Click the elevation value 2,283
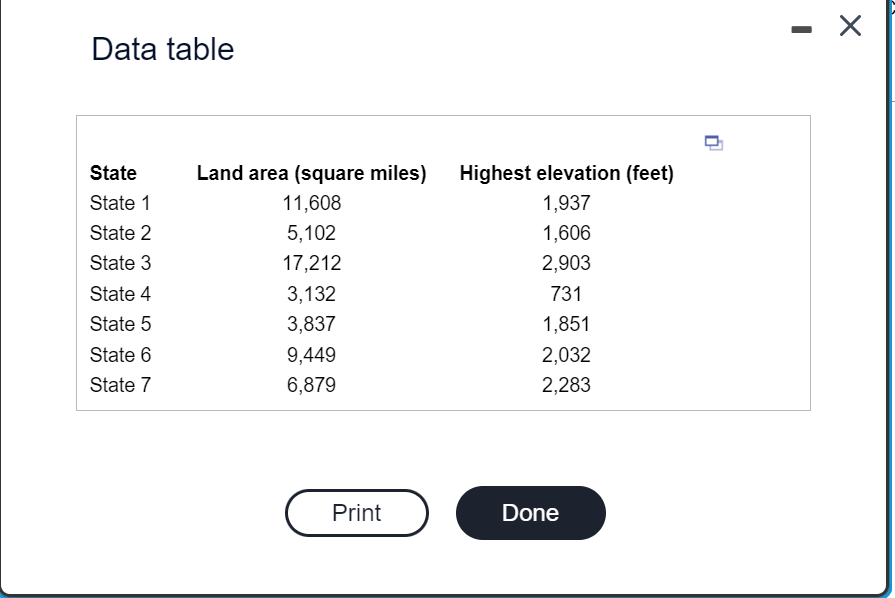Screen dimensions: 895x598 [x=567, y=384]
